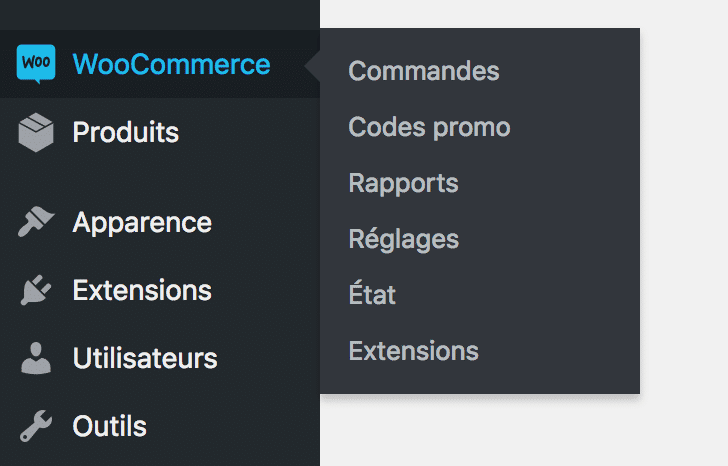
Task: Click the flyout arrow pointer beside WooCommerce
Action: click(x=312, y=66)
